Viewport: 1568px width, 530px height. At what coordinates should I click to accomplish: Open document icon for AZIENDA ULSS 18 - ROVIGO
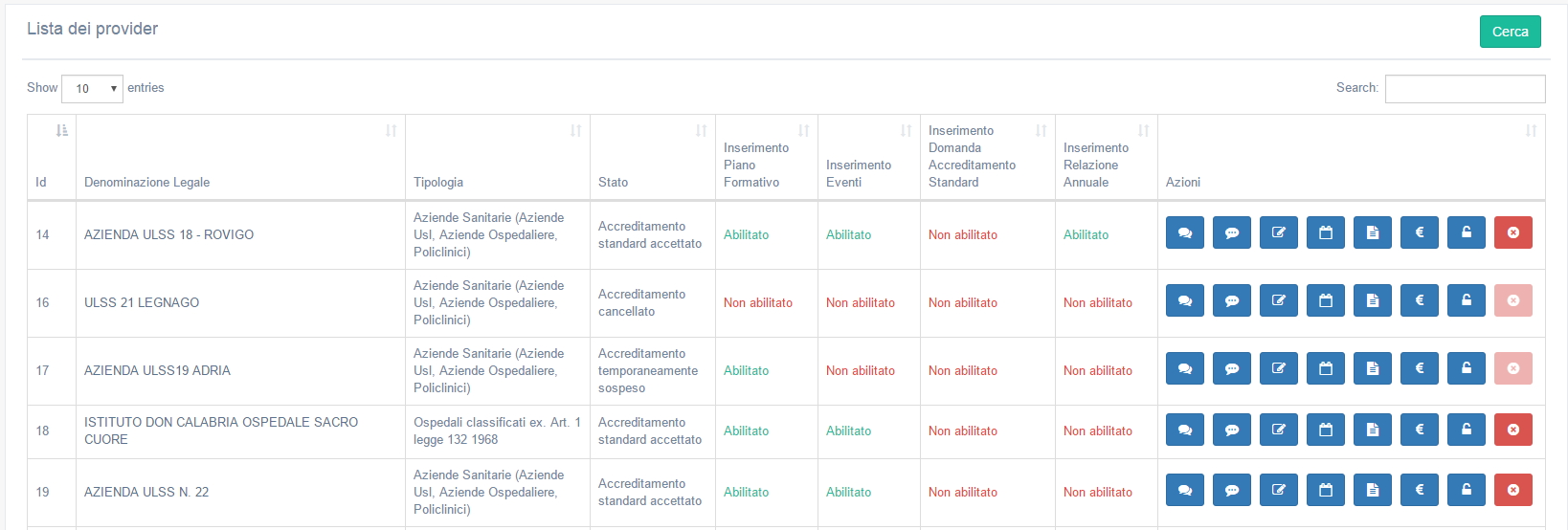(x=1372, y=232)
